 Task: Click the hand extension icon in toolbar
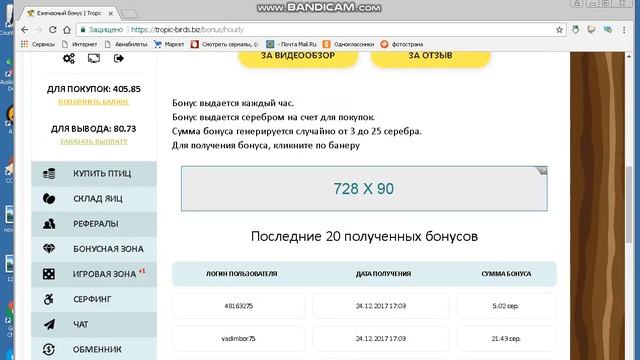576,29
